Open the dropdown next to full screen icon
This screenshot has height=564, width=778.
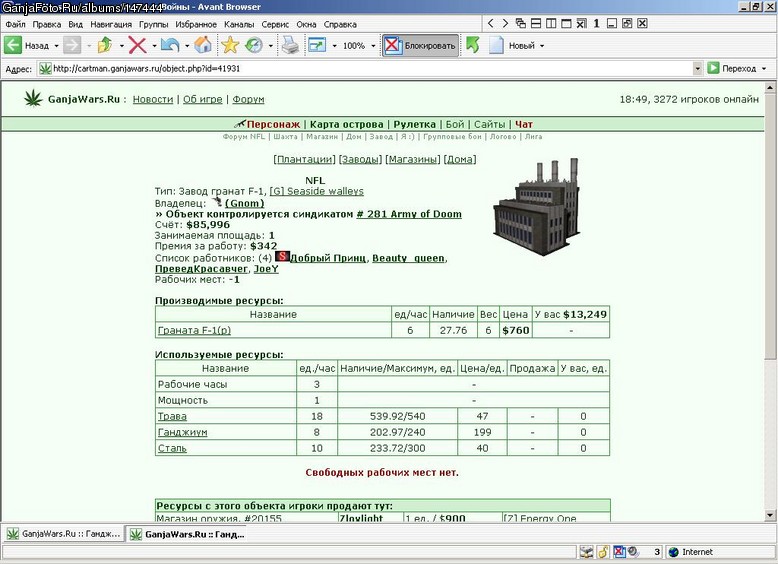tap(334, 46)
